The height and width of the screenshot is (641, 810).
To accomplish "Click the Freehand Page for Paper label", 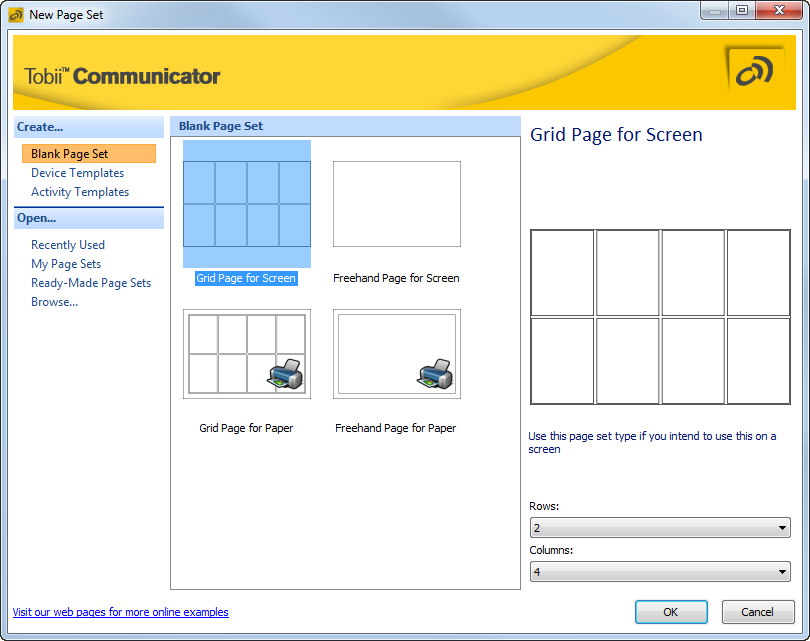I will tap(396, 428).
